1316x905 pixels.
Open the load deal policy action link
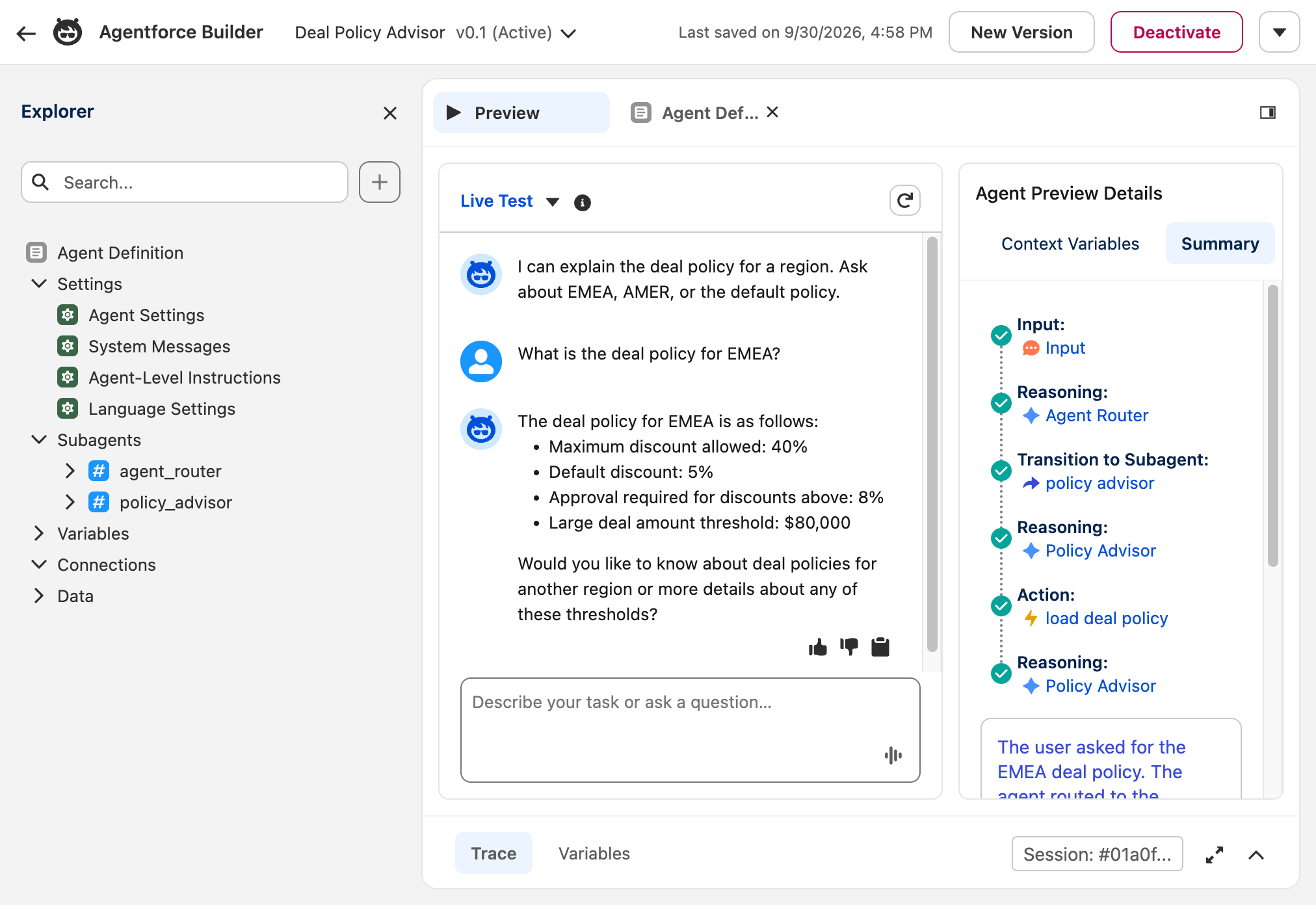pyautogui.click(x=1107, y=618)
